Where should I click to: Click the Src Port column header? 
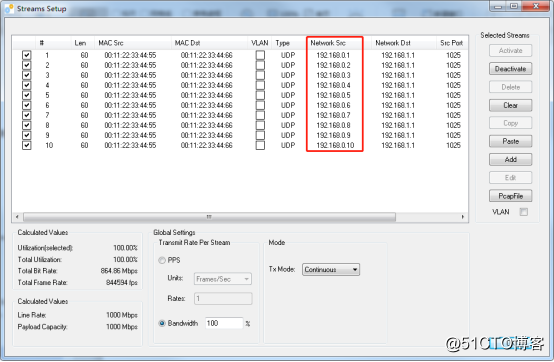[452, 43]
